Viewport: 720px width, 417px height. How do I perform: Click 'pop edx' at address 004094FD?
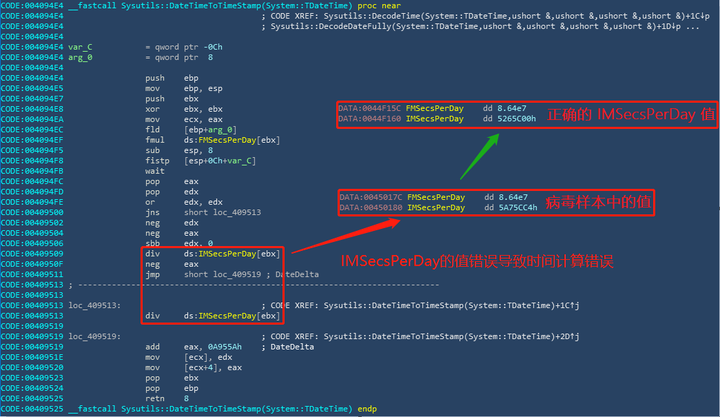[172, 192]
